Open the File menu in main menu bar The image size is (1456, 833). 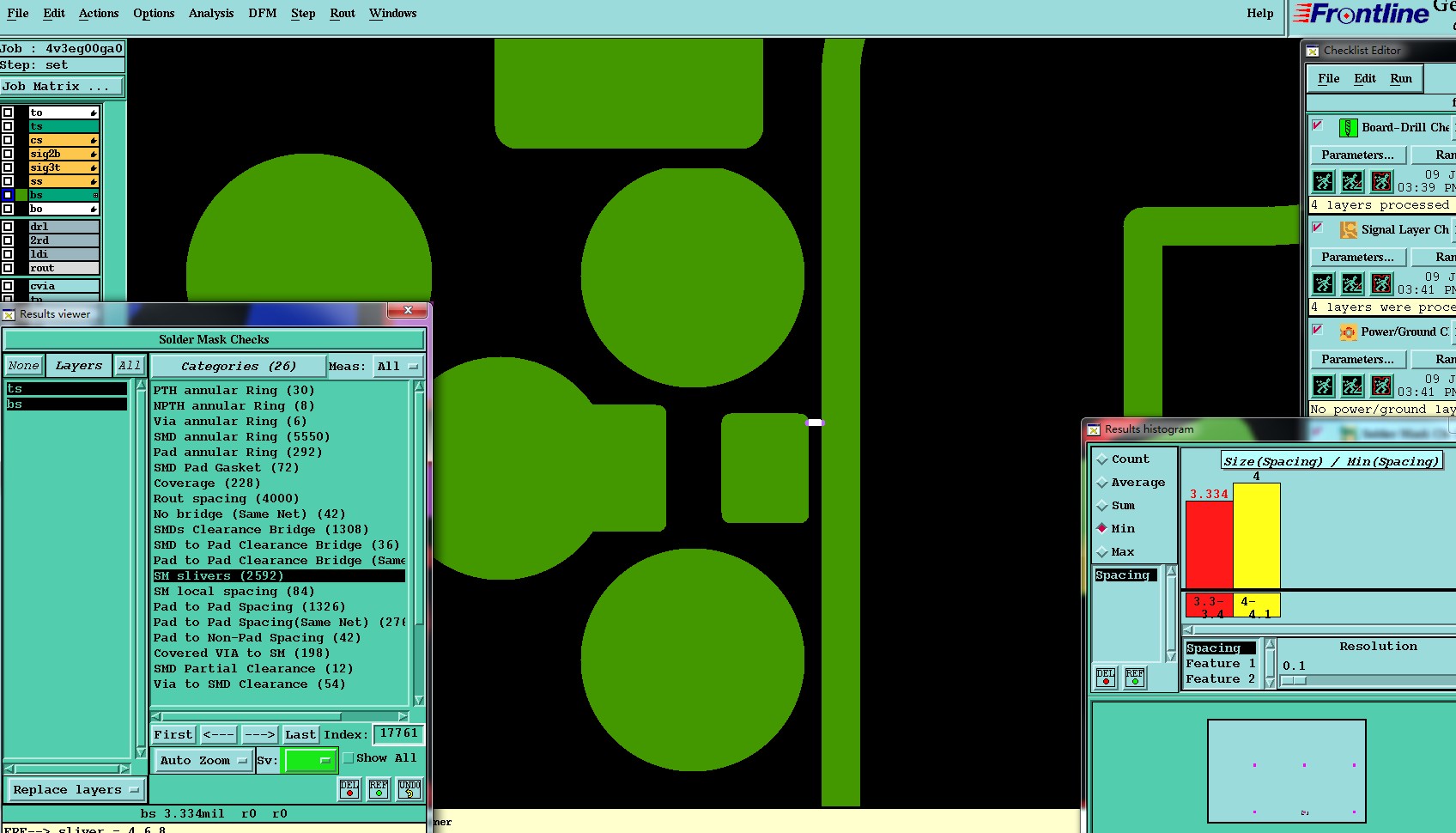(17, 14)
